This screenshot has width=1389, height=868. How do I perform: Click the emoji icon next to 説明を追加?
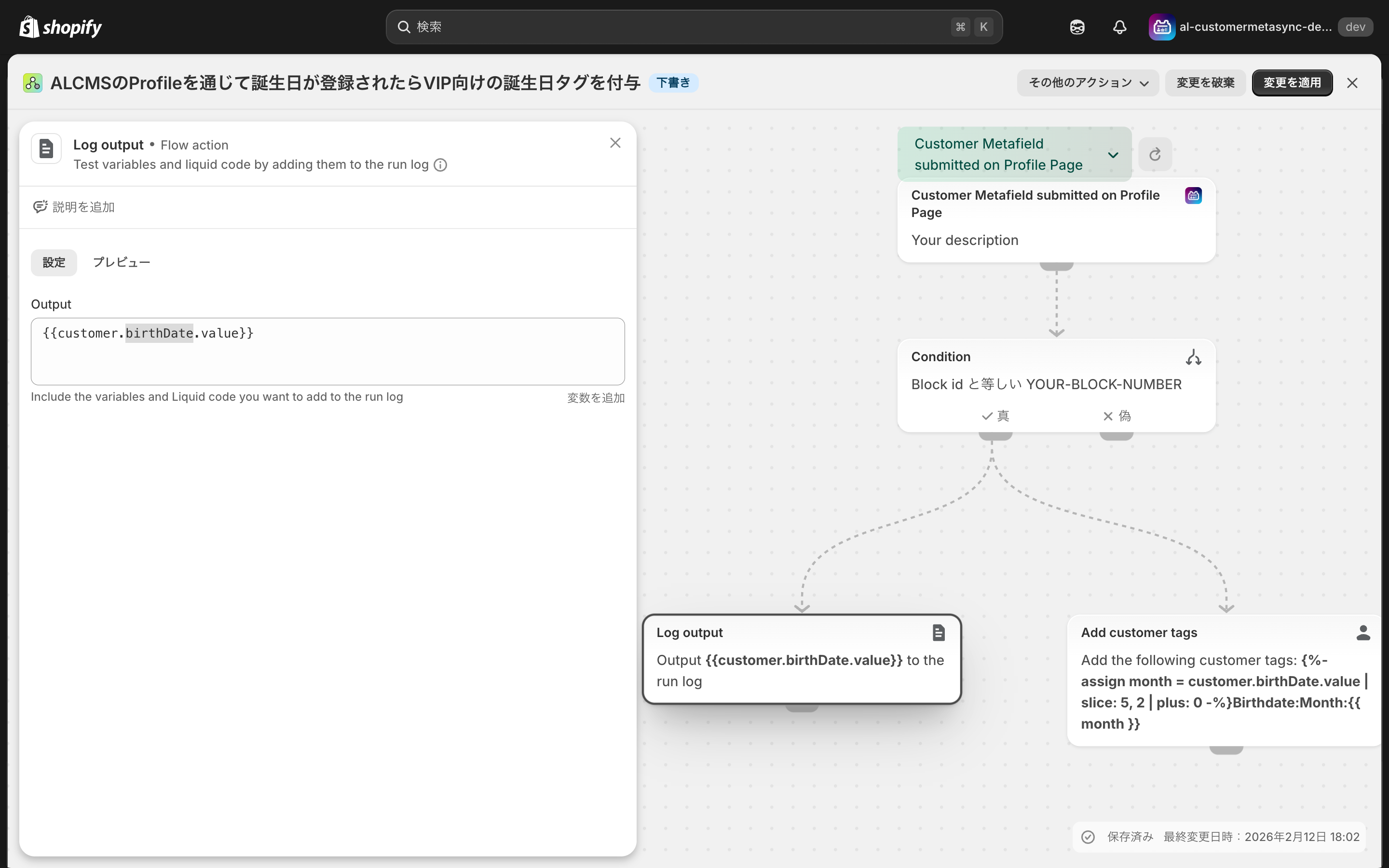coord(40,207)
